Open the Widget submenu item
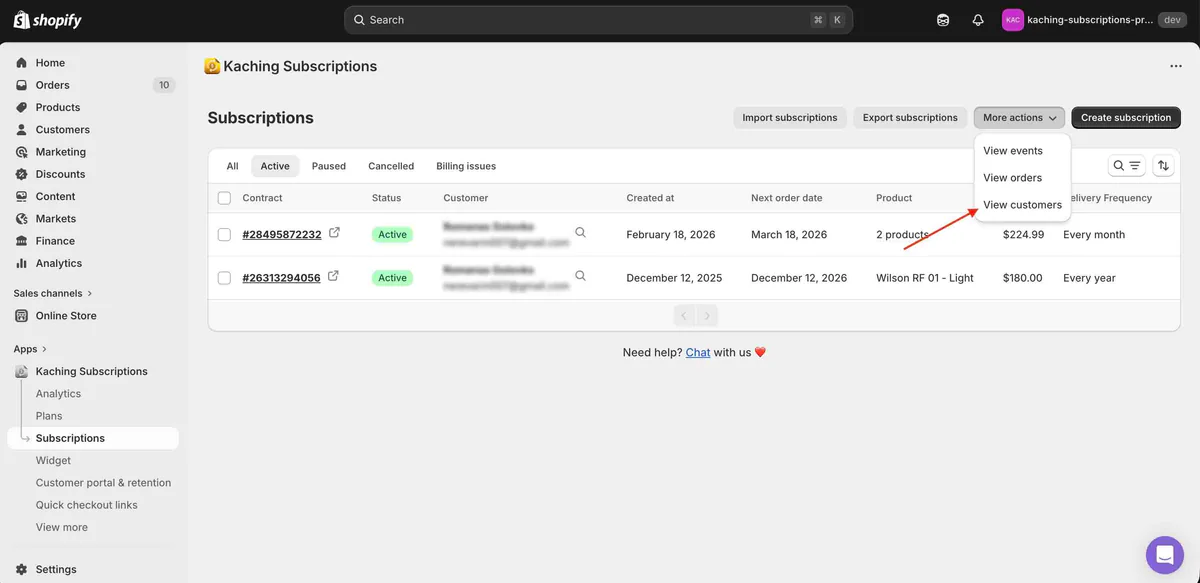This screenshot has width=1200, height=583. click(x=53, y=461)
